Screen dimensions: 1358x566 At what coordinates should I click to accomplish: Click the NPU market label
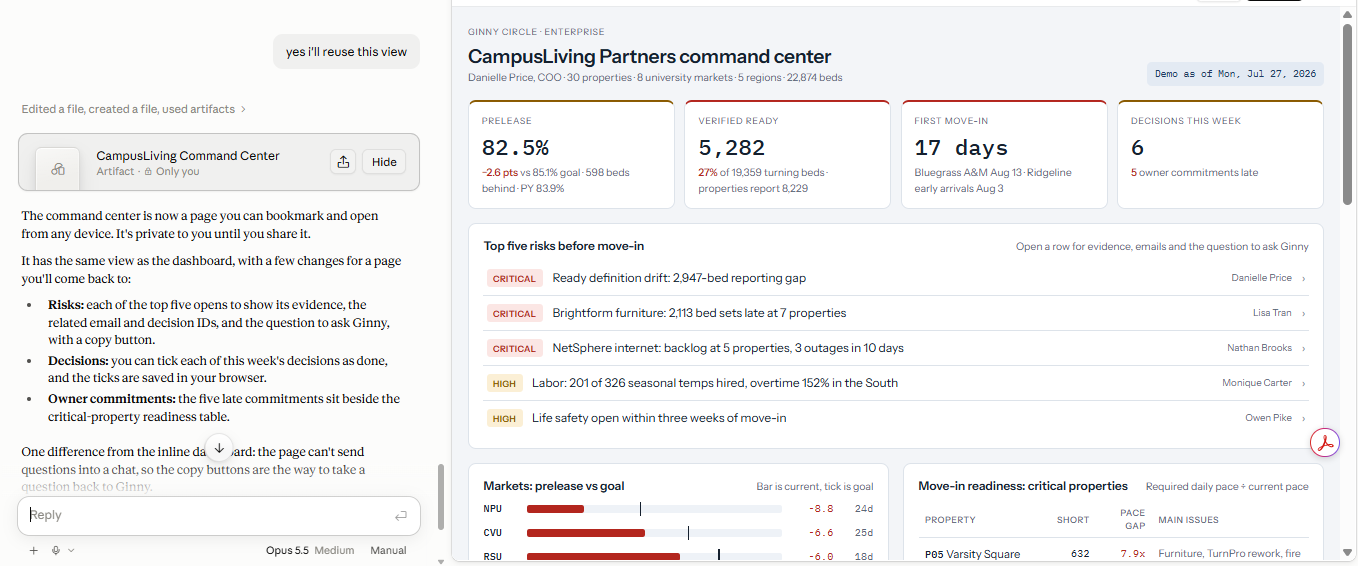pyautogui.click(x=493, y=509)
